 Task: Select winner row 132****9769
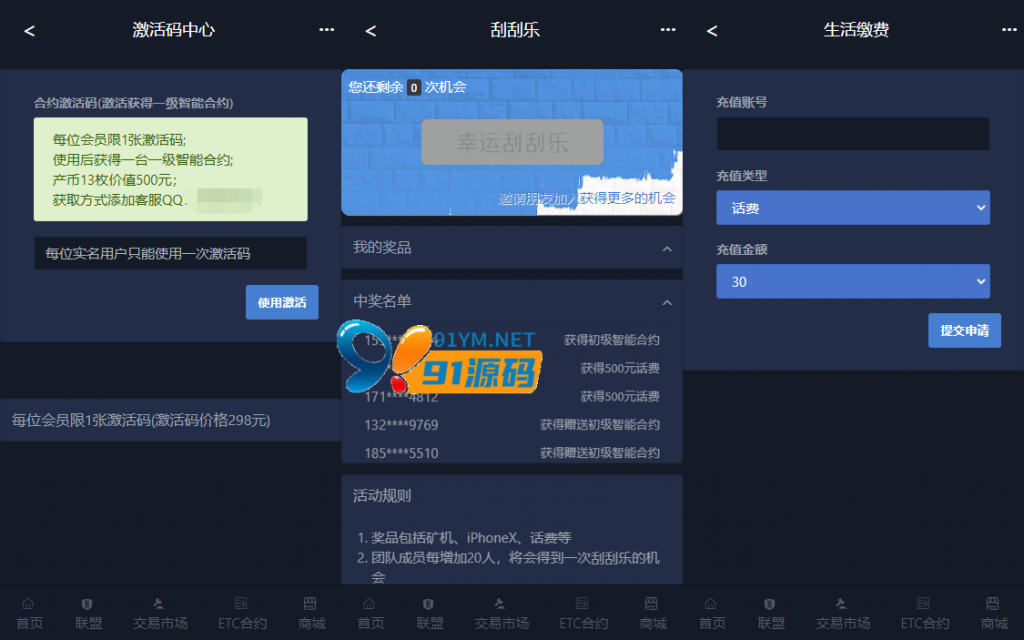(x=512, y=424)
